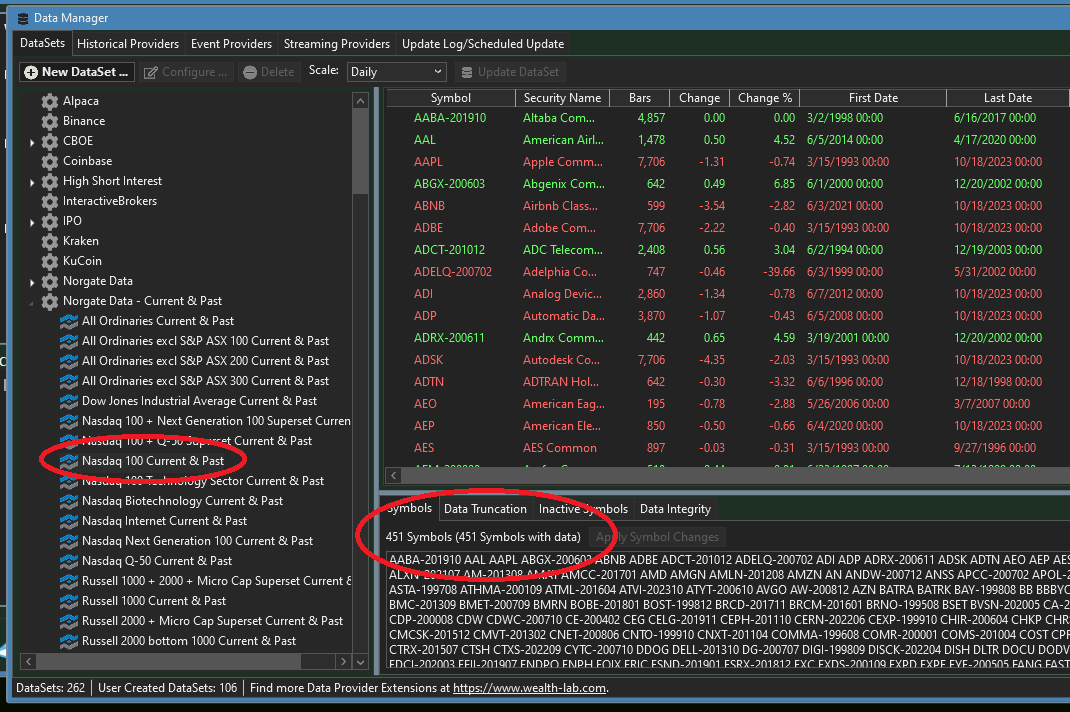Open the Data Truncation tab
Screen dimensions: 1070x712
(485, 509)
